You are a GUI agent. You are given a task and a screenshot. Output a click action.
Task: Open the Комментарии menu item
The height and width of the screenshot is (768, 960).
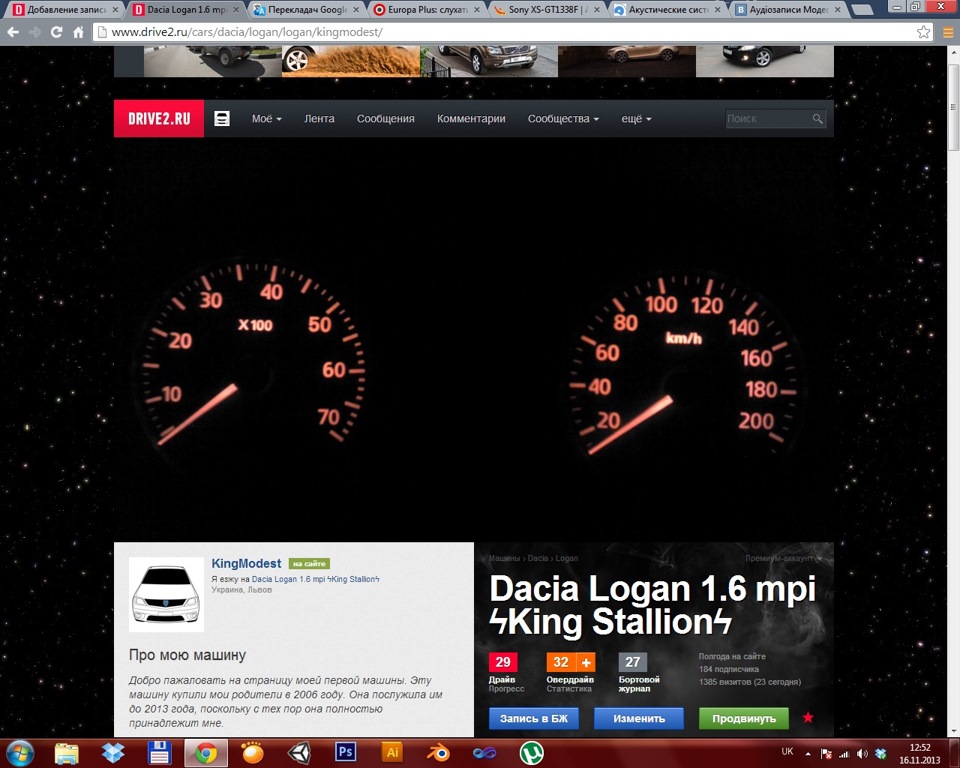coord(471,118)
